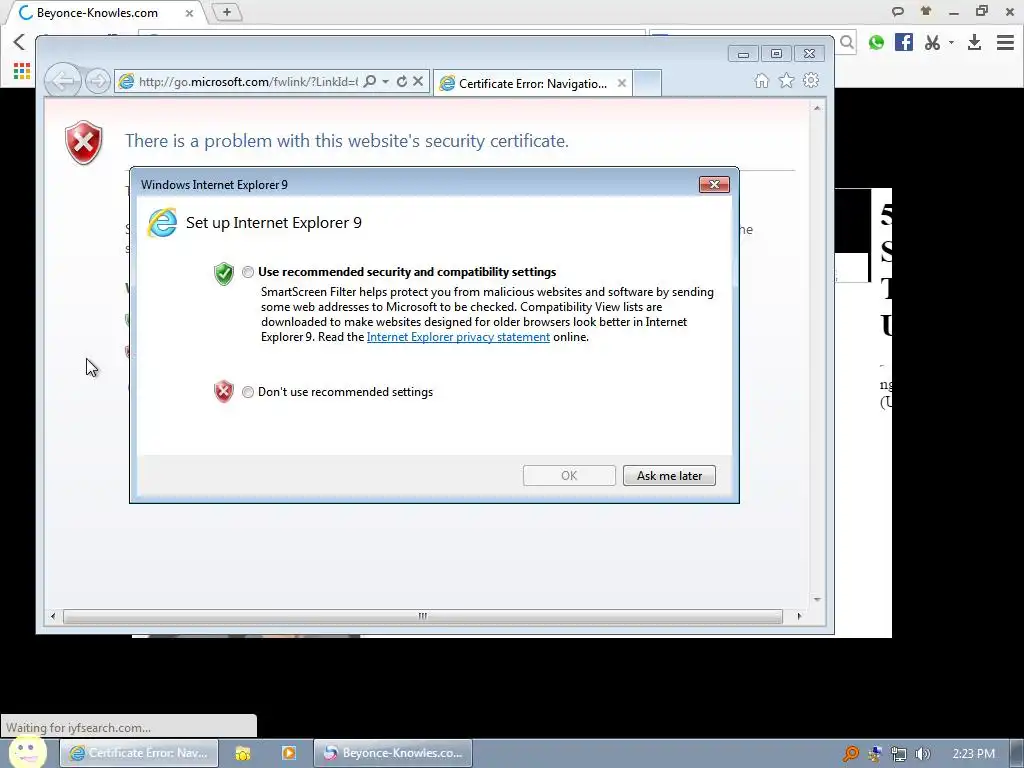This screenshot has height=768, width=1024.
Task: Open the Internet Explorer privacy statement link
Action: pyautogui.click(x=458, y=337)
